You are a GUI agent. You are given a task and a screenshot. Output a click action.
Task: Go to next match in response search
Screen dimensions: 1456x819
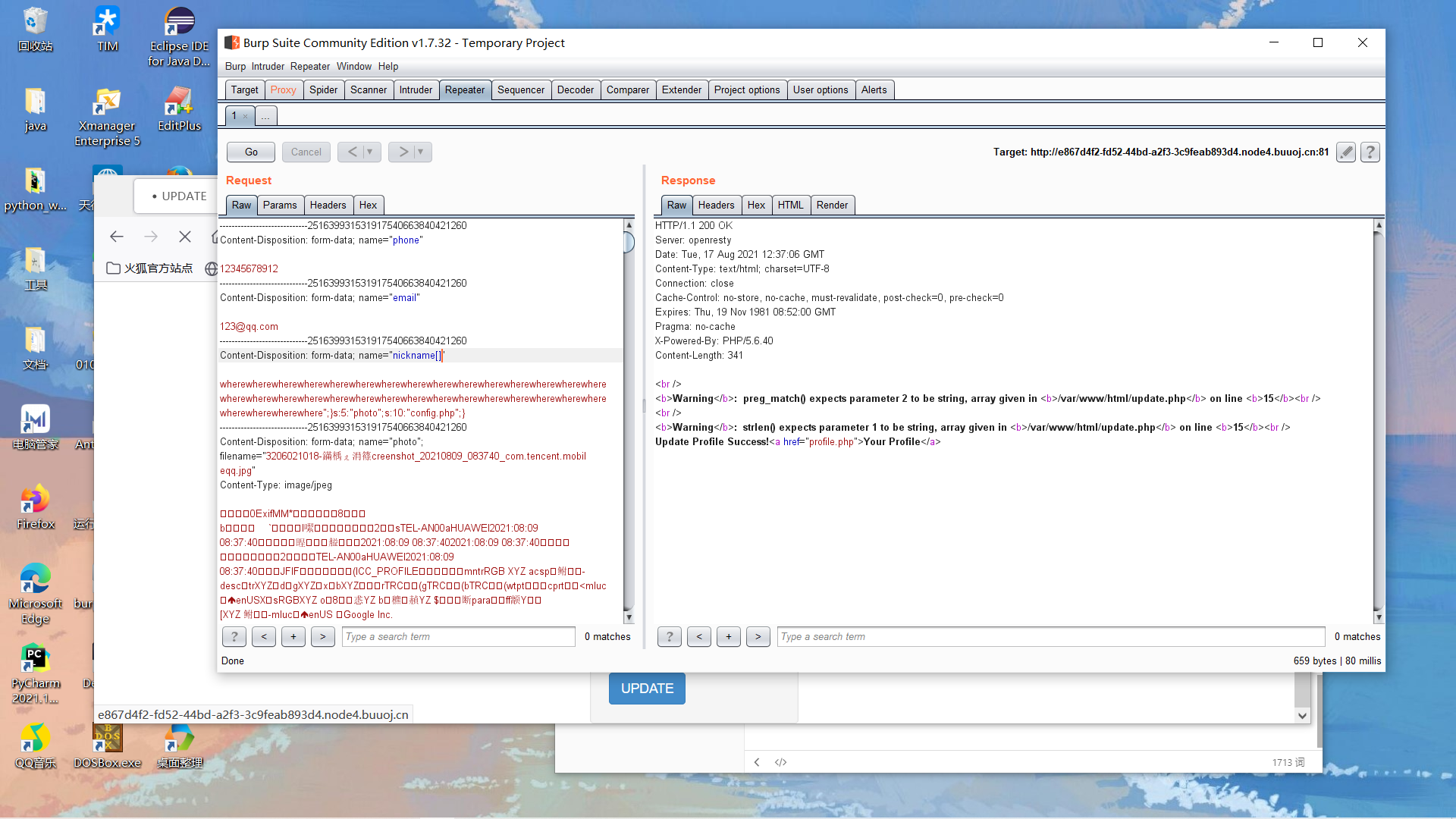click(758, 637)
